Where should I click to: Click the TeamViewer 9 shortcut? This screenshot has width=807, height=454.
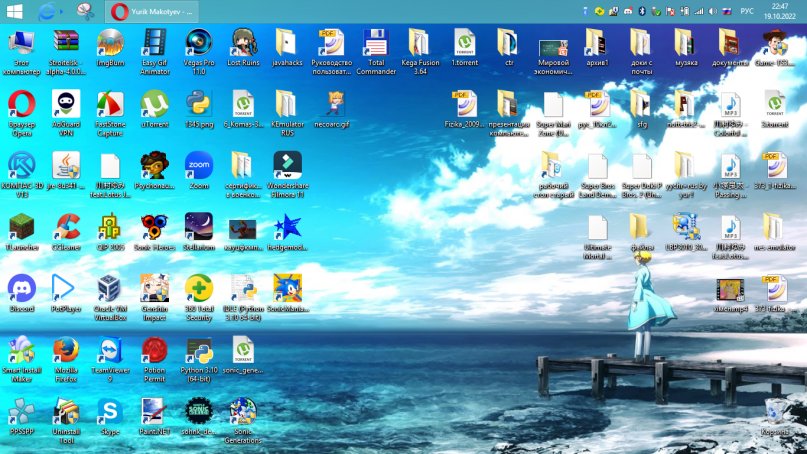(x=110, y=351)
